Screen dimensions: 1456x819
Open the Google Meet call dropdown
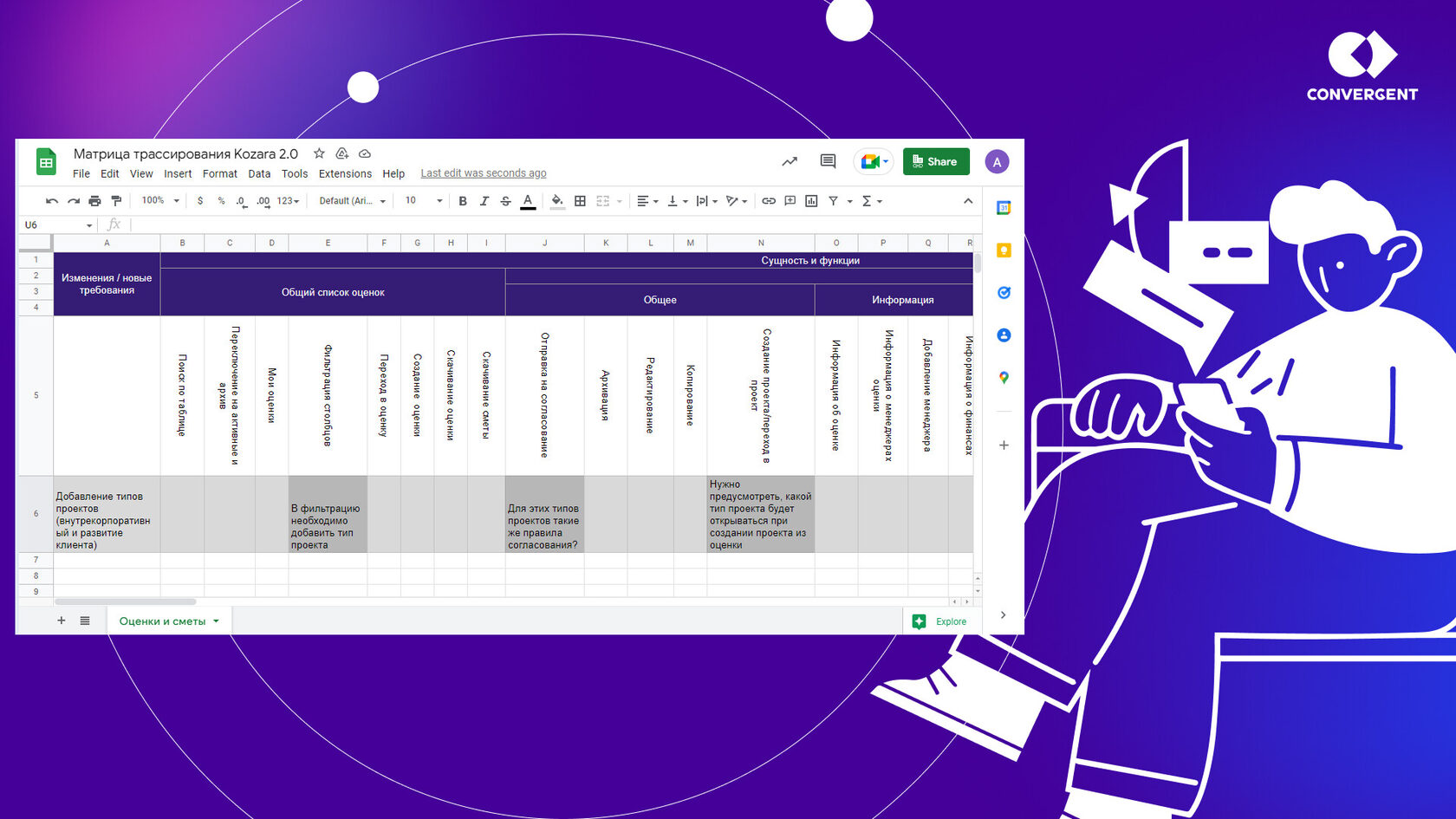pyautogui.click(x=874, y=161)
